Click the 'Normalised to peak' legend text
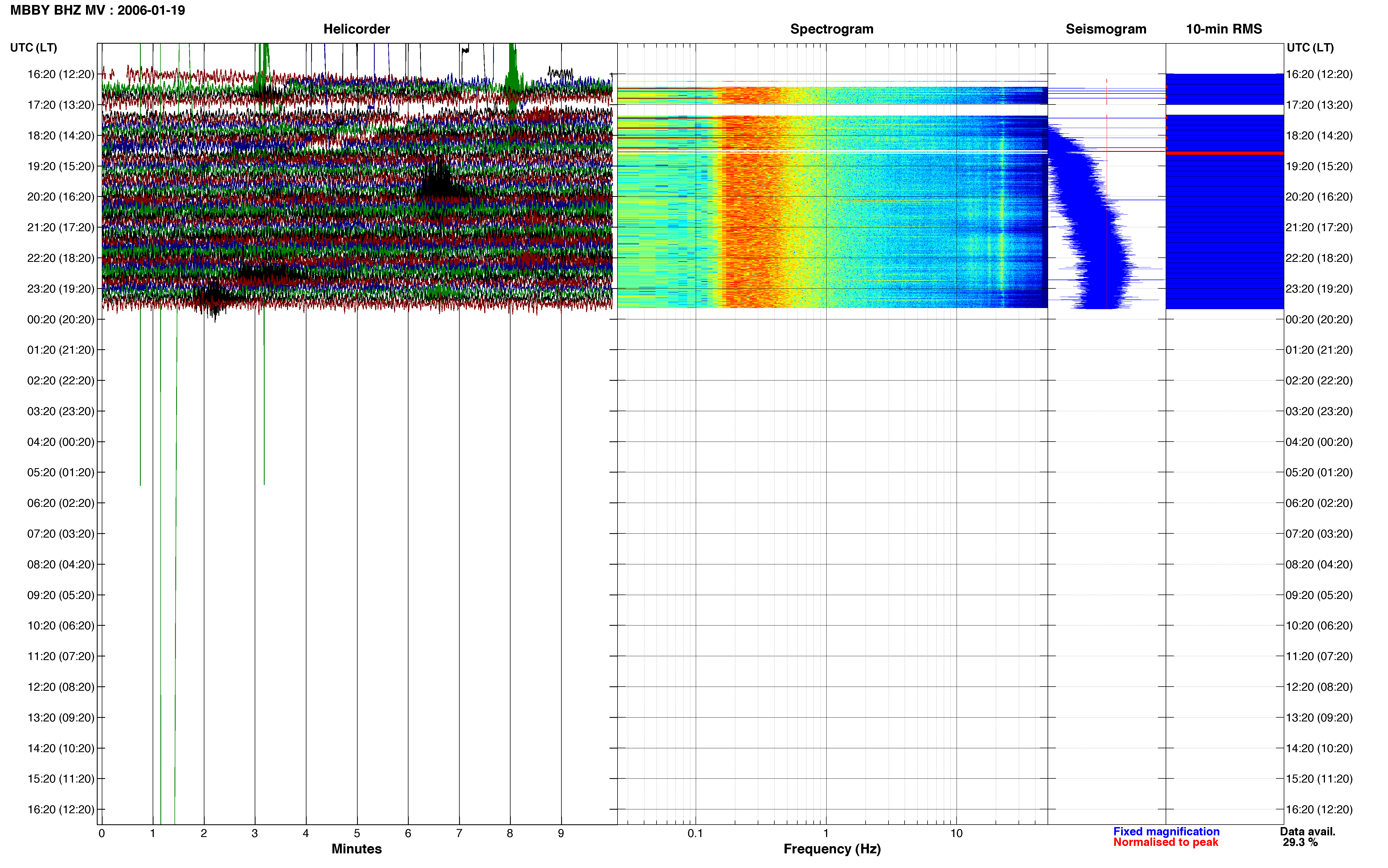This screenshot has width=1388, height=868. [x=1165, y=842]
